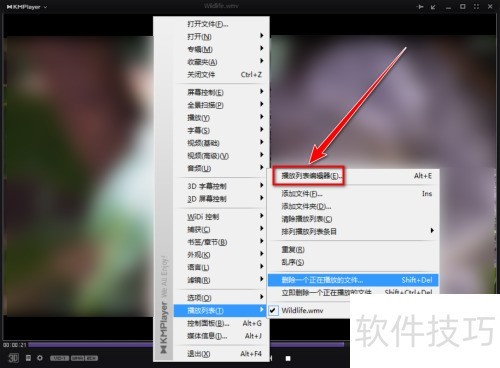Expand the 播放(Y) submenu arrow

(262, 117)
